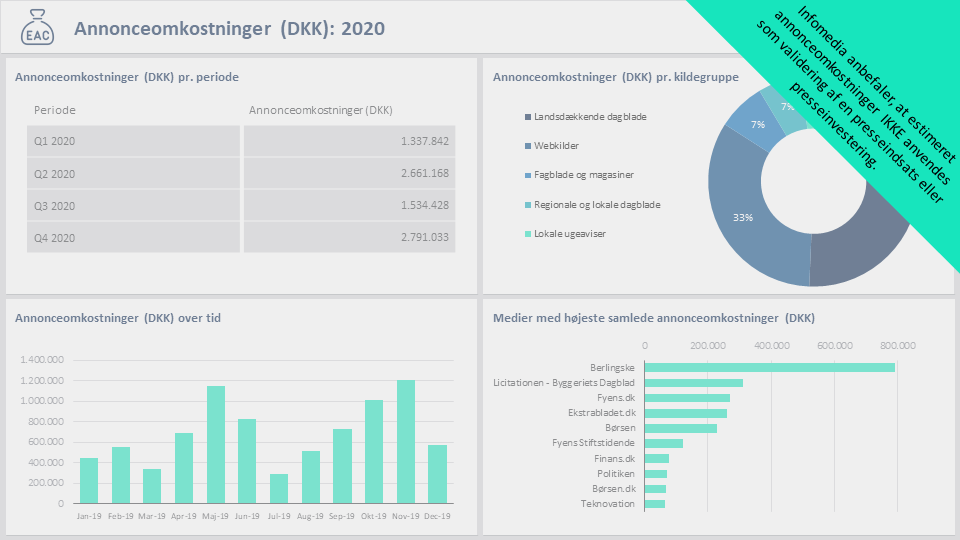960x540 pixels.
Task: Click the Berlingske horizontal bar
Action: pyautogui.click(x=770, y=367)
